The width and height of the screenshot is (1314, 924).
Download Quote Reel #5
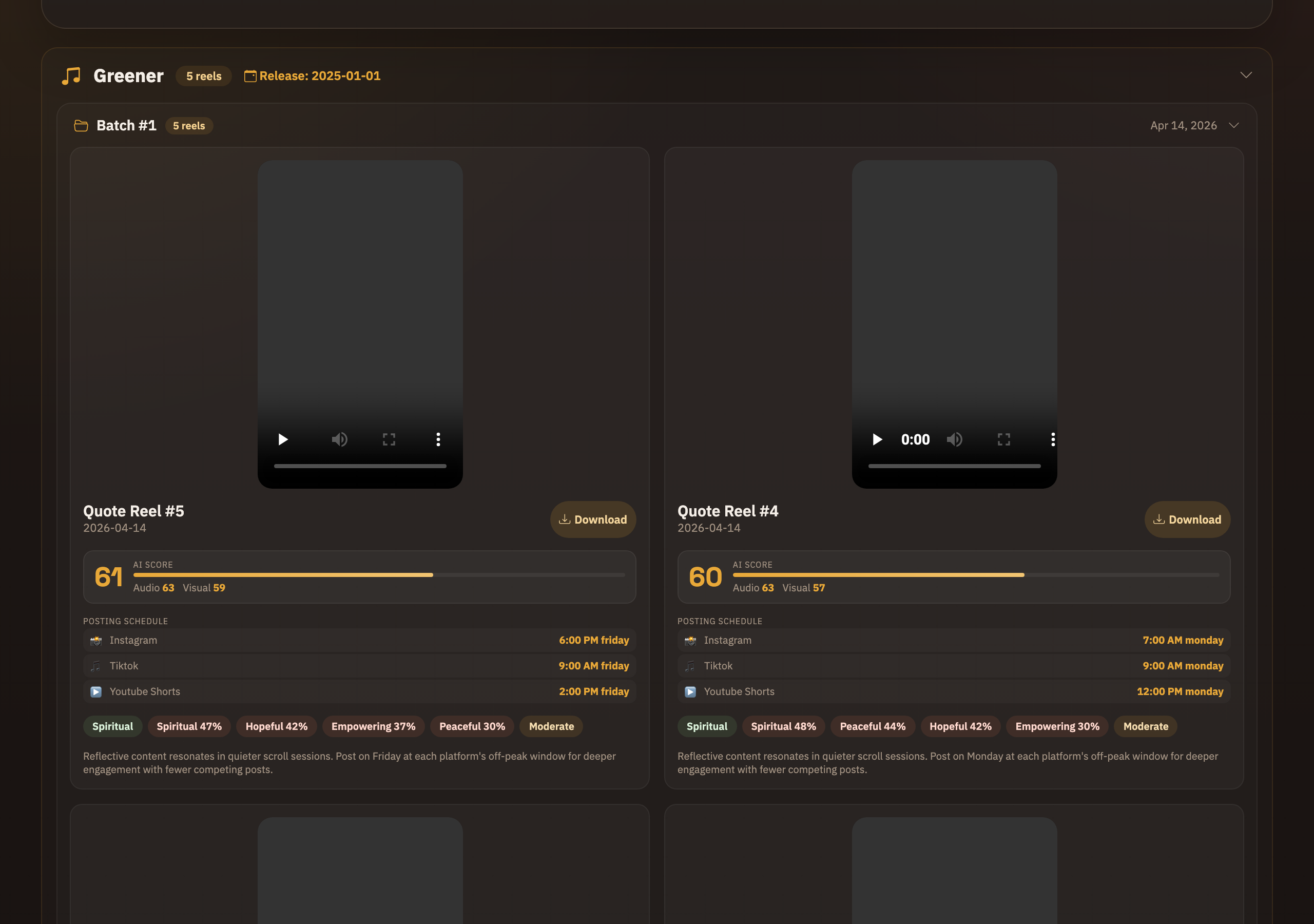click(593, 519)
